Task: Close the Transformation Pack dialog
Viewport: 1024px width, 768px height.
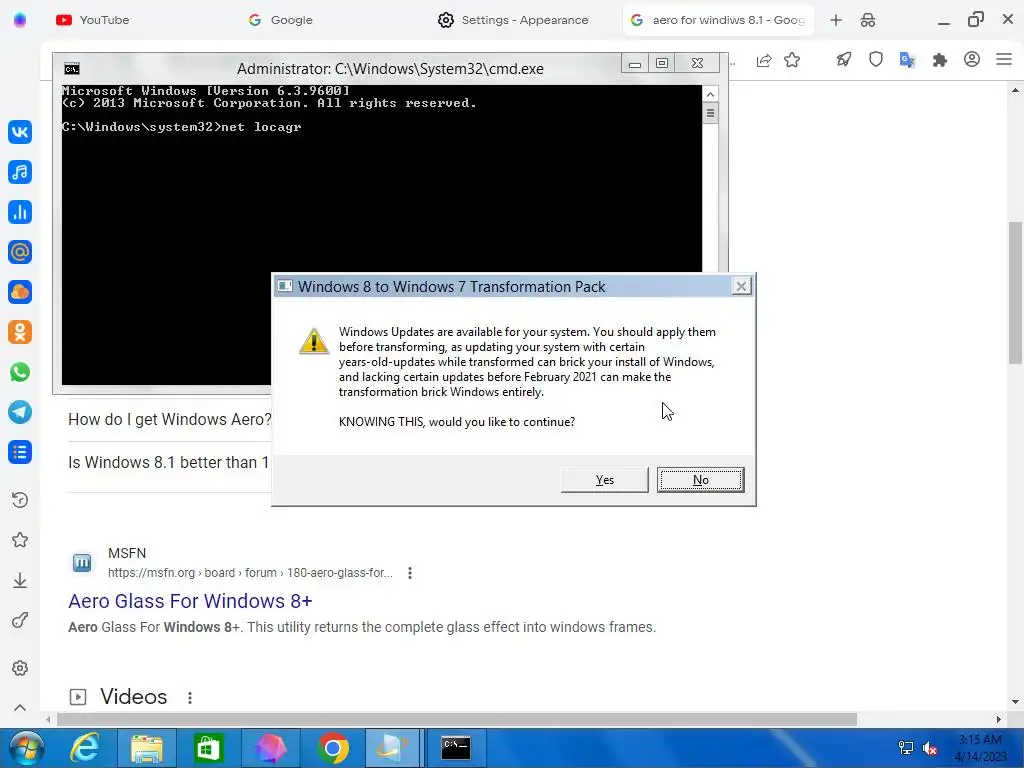Action: [x=741, y=286]
